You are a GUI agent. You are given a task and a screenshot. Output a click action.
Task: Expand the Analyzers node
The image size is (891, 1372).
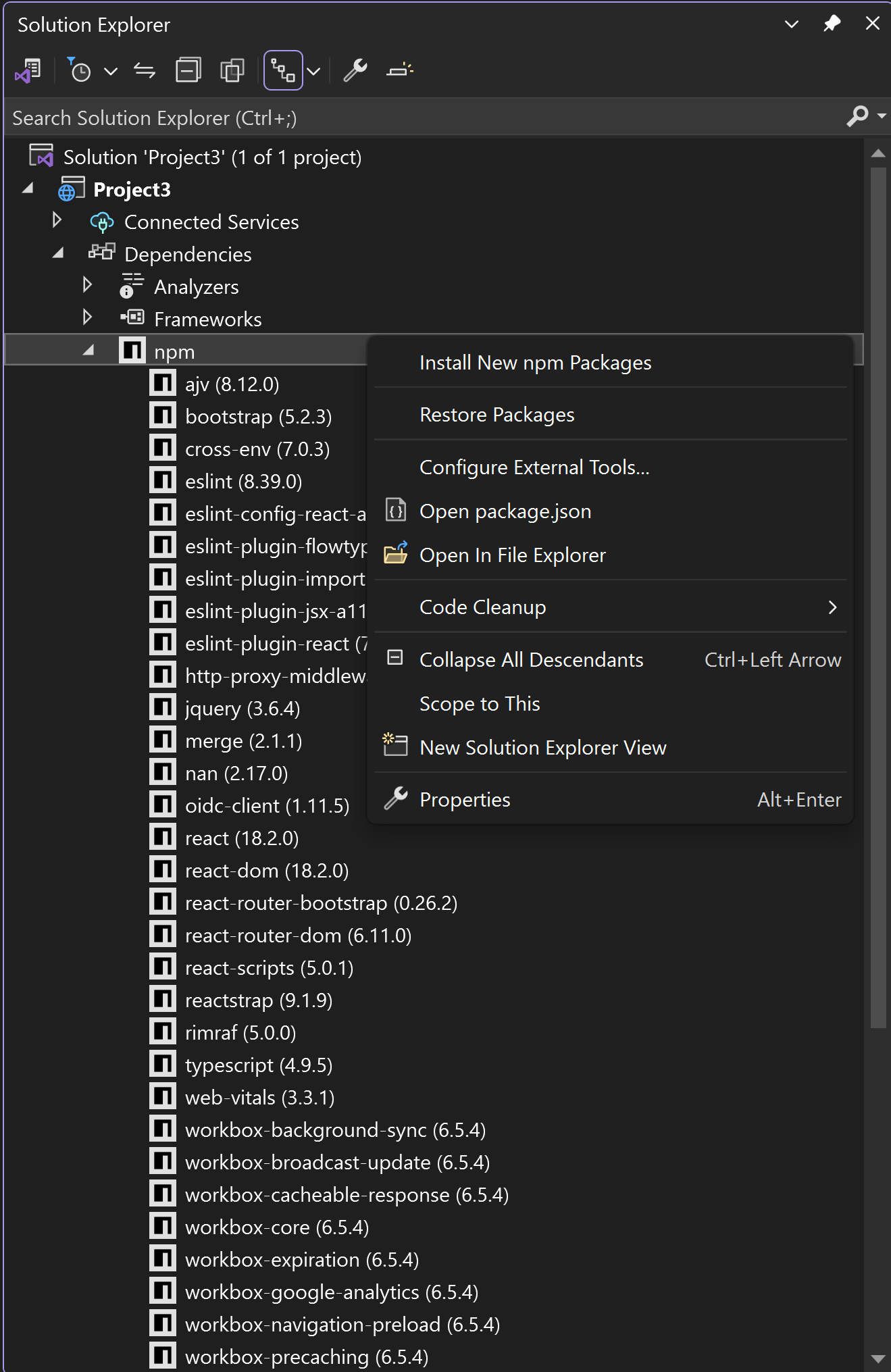[x=87, y=285]
